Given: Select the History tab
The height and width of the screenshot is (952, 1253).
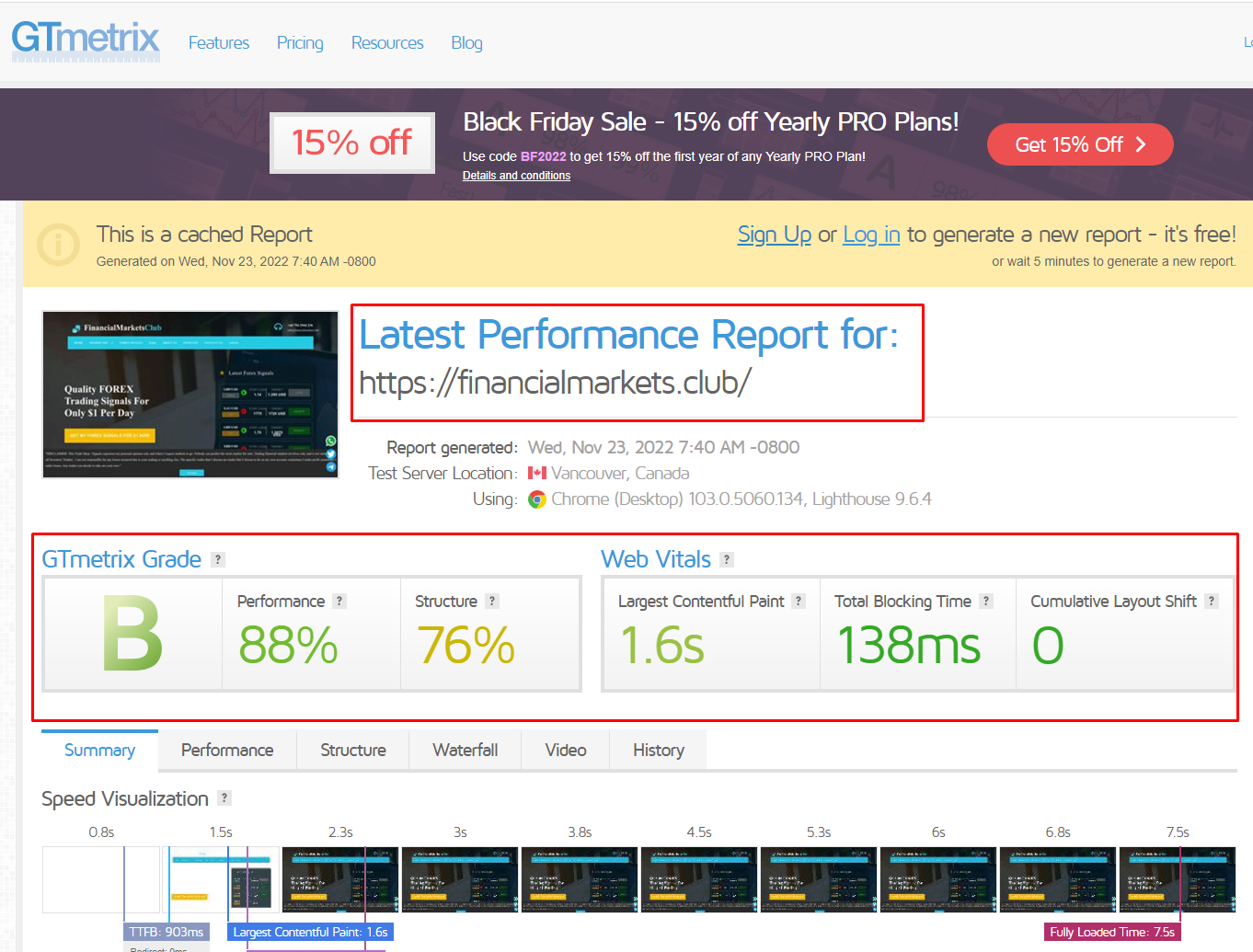Looking at the screenshot, I should [658, 751].
